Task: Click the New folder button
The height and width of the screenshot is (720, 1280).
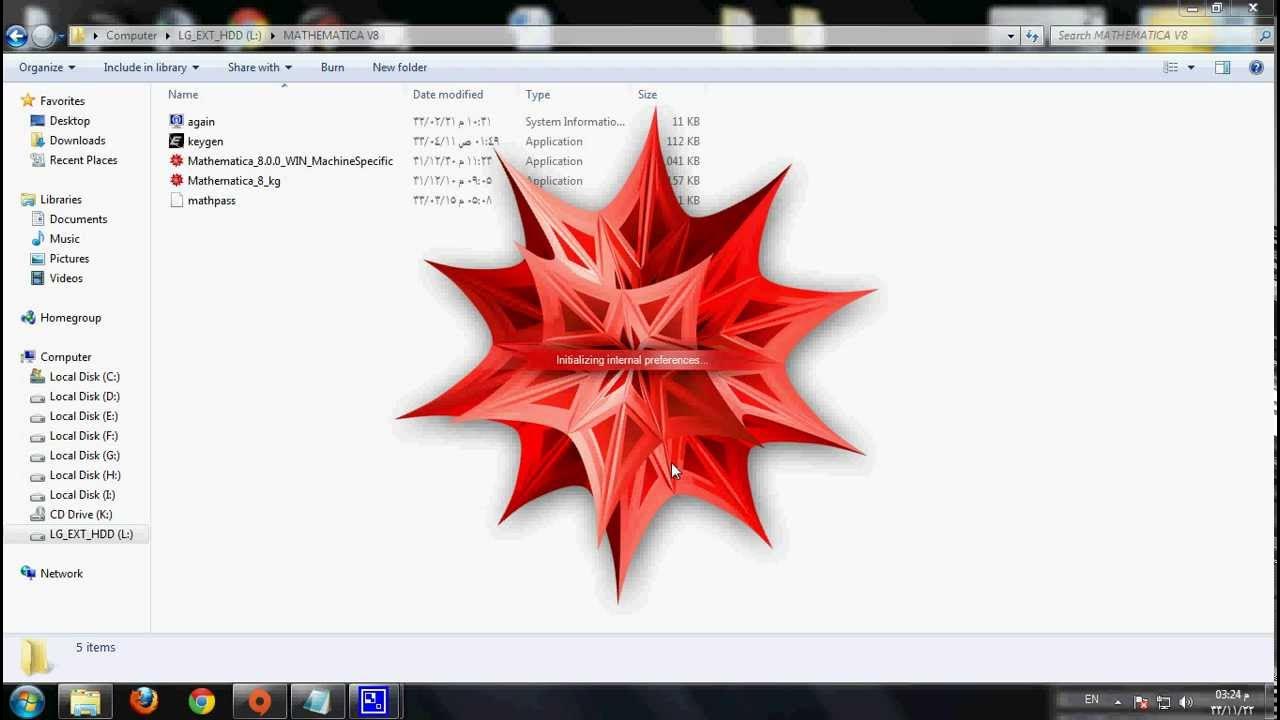Action: (399, 68)
